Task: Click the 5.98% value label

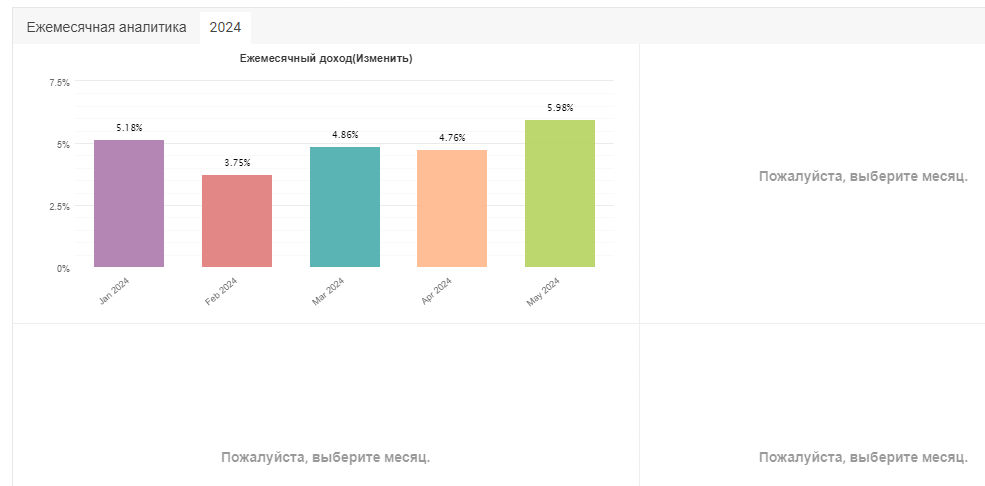Action: click(x=560, y=107)
